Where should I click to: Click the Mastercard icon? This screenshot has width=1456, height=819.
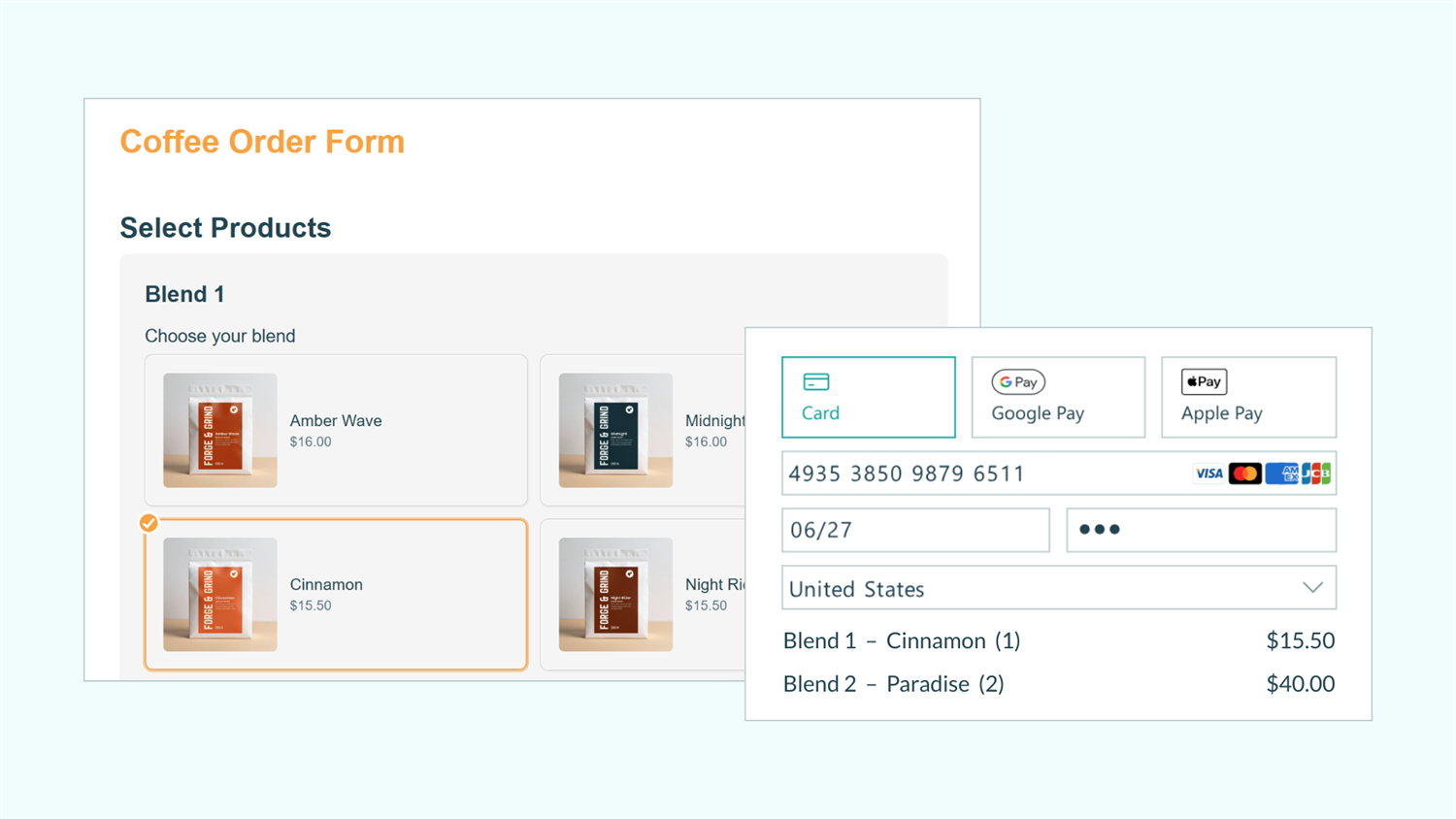point(1245,473)
